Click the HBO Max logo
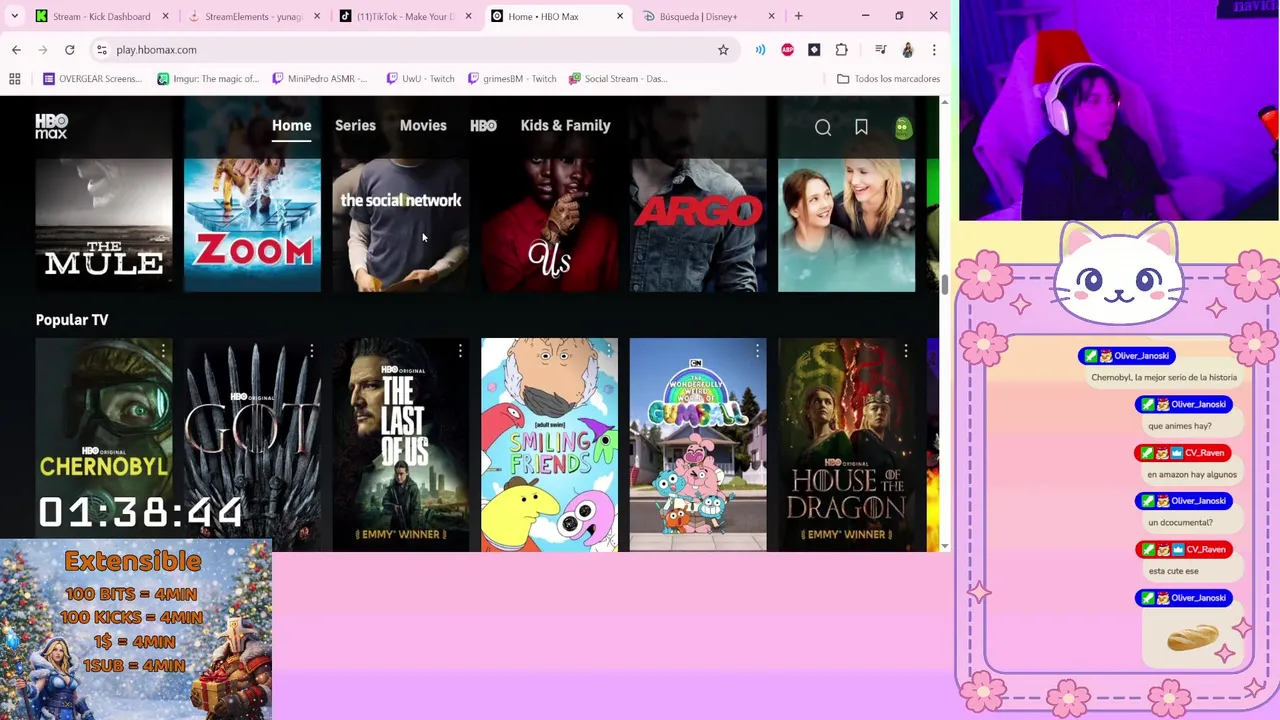1280x720 pixels. pos(52,126)
